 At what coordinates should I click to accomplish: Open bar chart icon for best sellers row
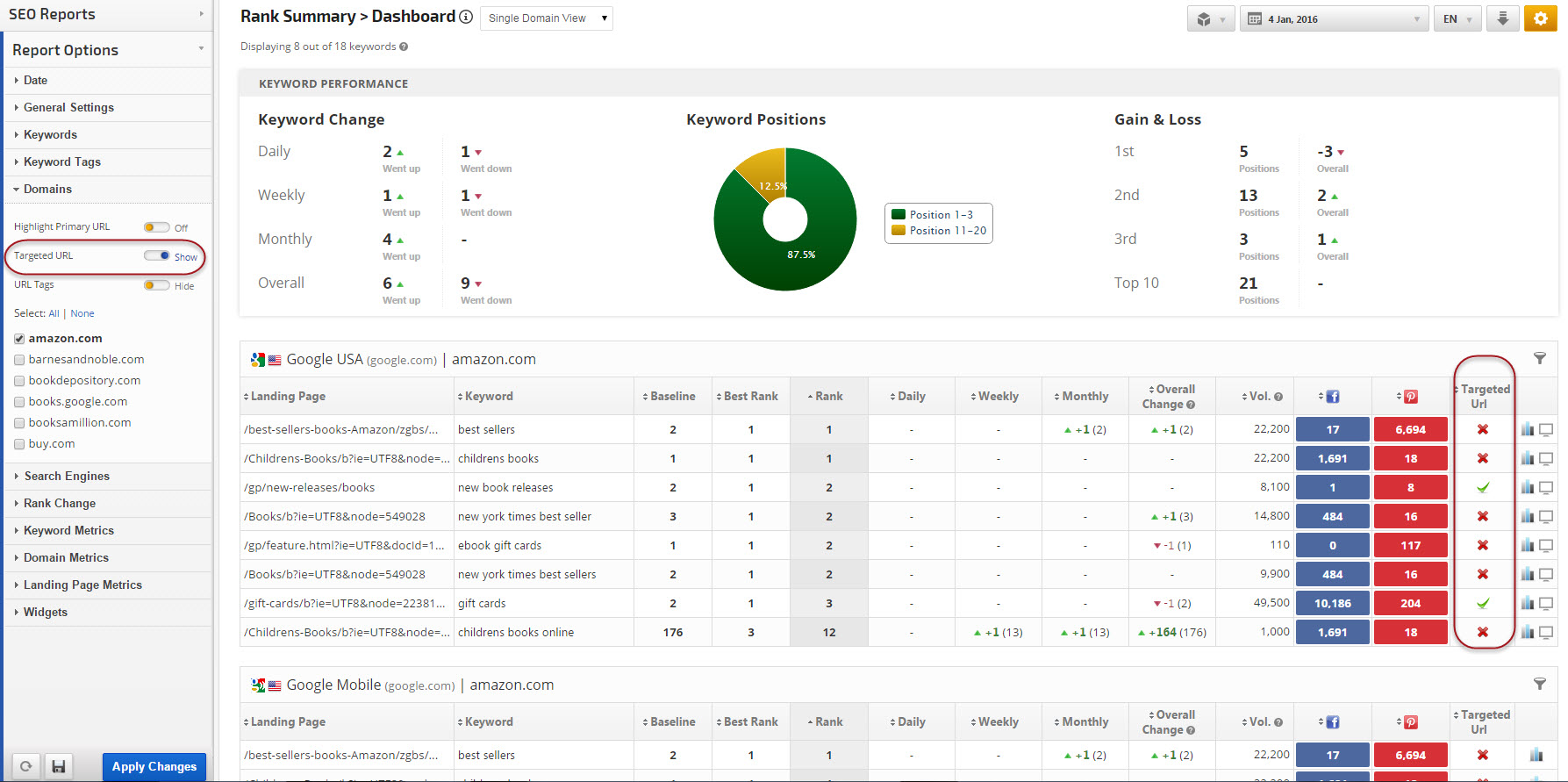[1528, 430]
